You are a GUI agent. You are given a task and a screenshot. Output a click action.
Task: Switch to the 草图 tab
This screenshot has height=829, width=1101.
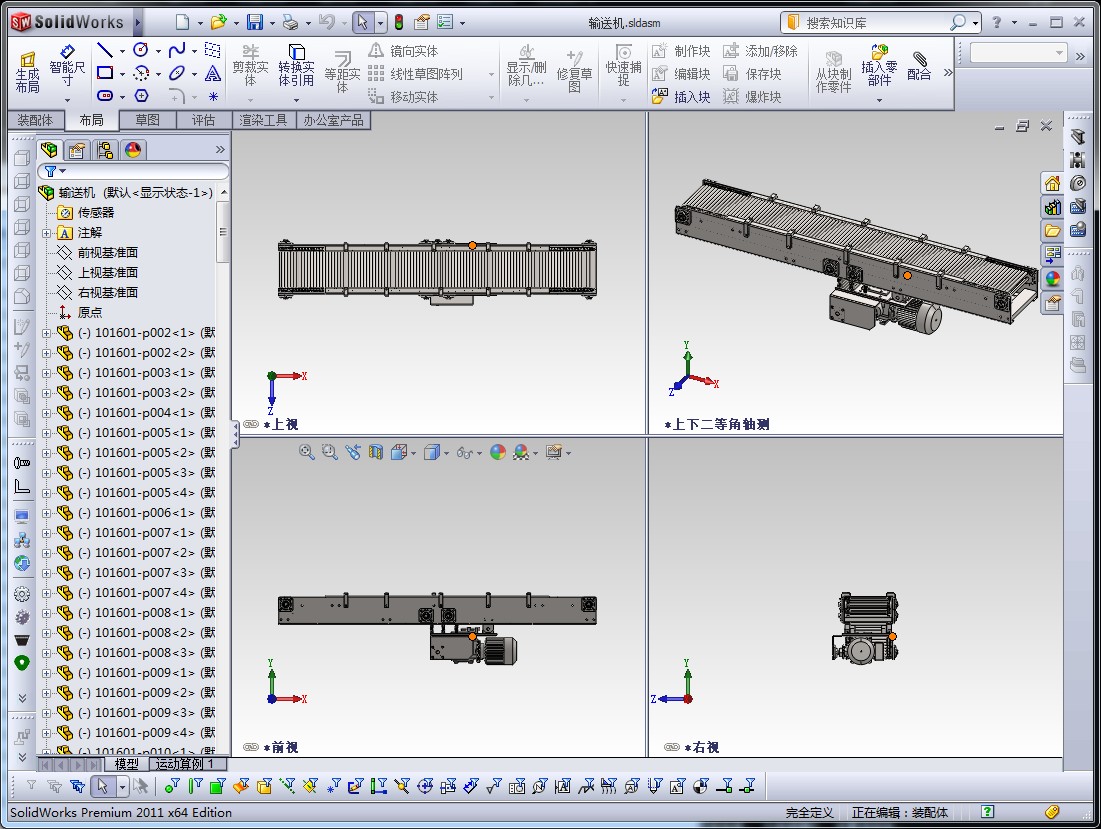[147, 121]
